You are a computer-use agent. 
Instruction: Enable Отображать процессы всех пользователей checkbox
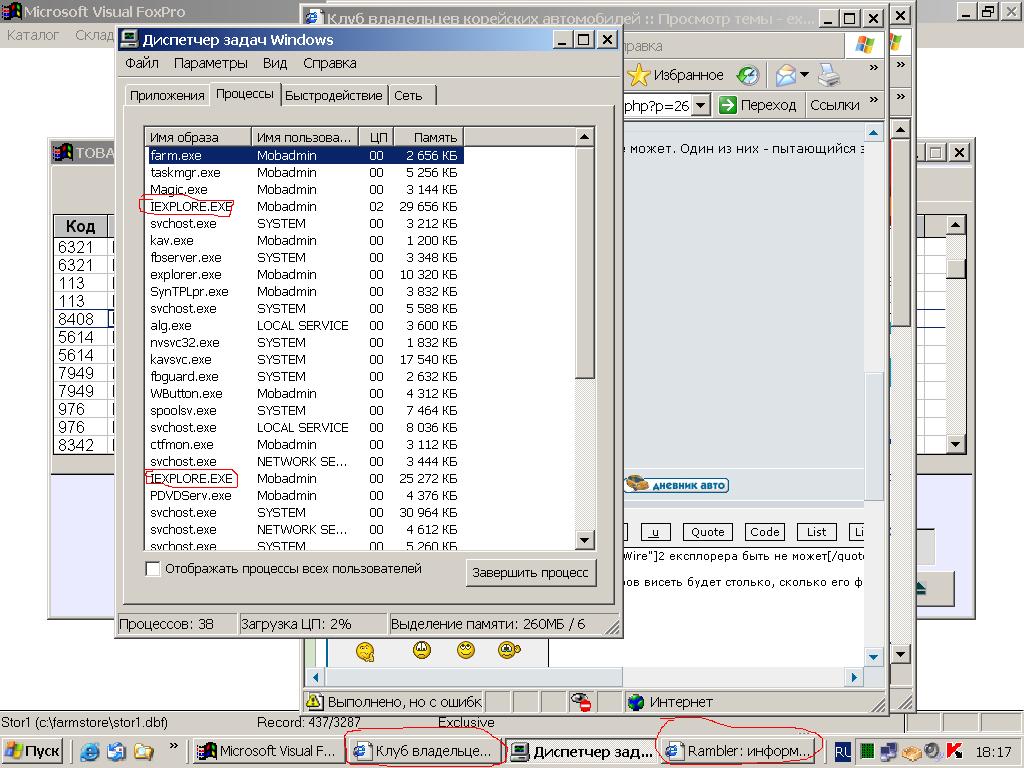(x=153, y=569)
